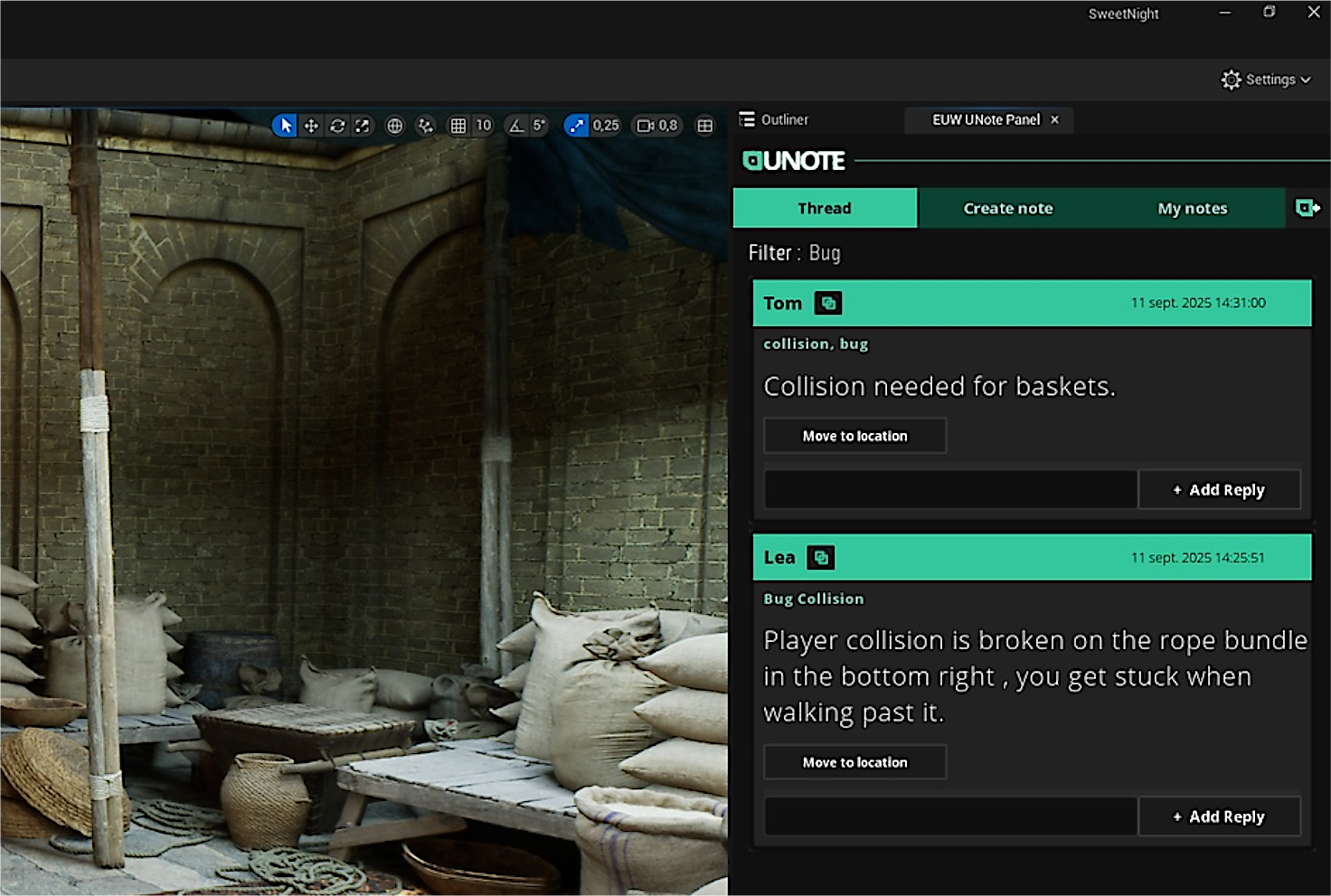Choose the Select objects cursor tool
The height and width of the screenshot is (896, 1331).
pos(286,126)
